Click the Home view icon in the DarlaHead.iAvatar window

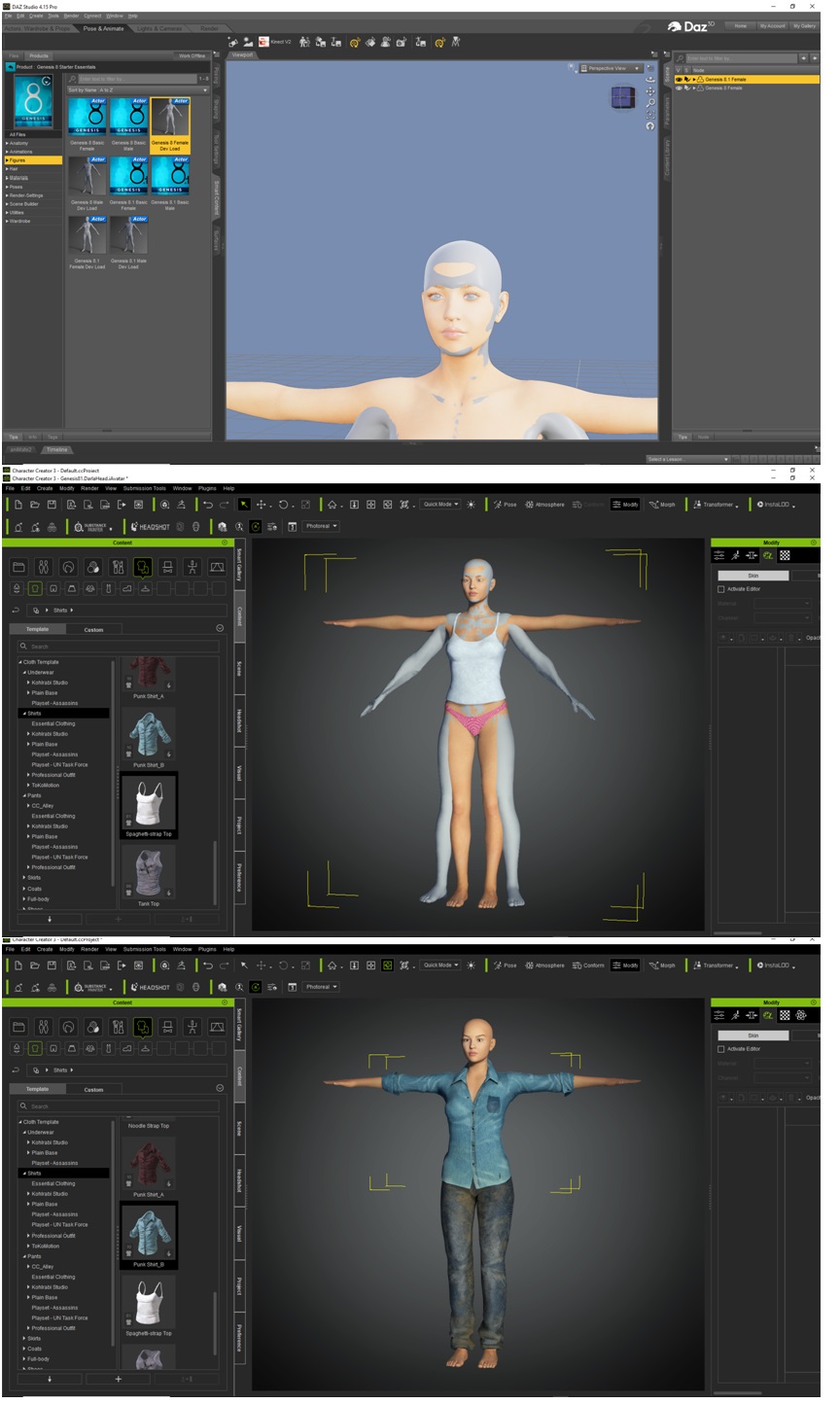(x=332, y=505)
